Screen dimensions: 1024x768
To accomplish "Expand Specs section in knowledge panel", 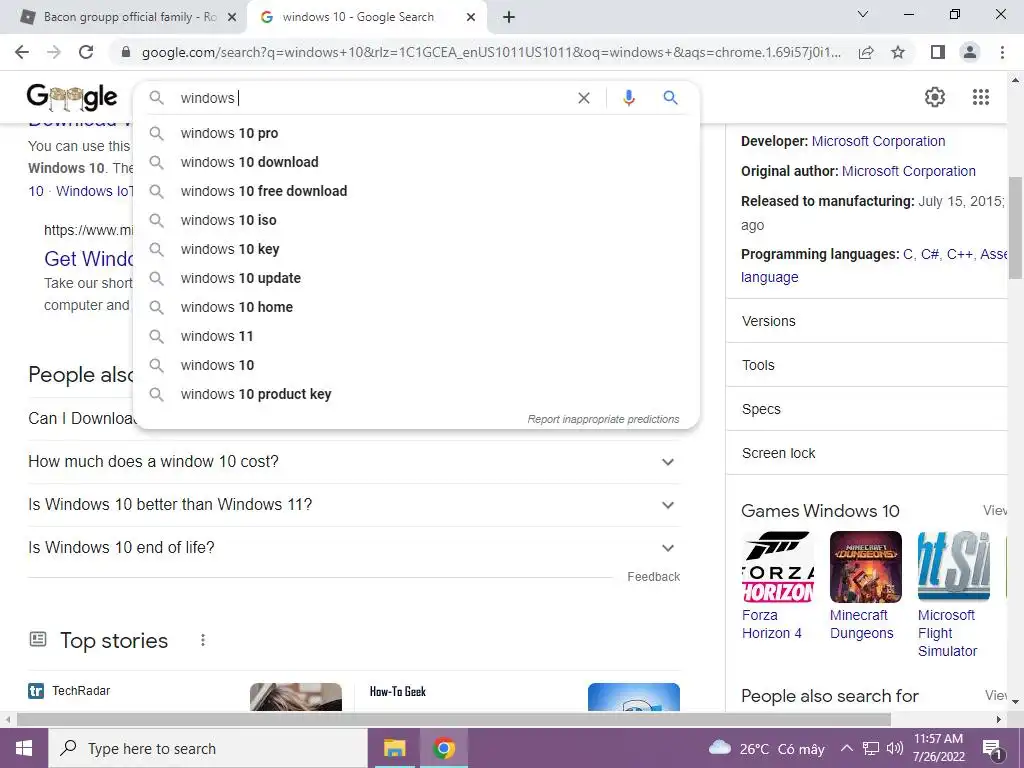I will [867, 409].
